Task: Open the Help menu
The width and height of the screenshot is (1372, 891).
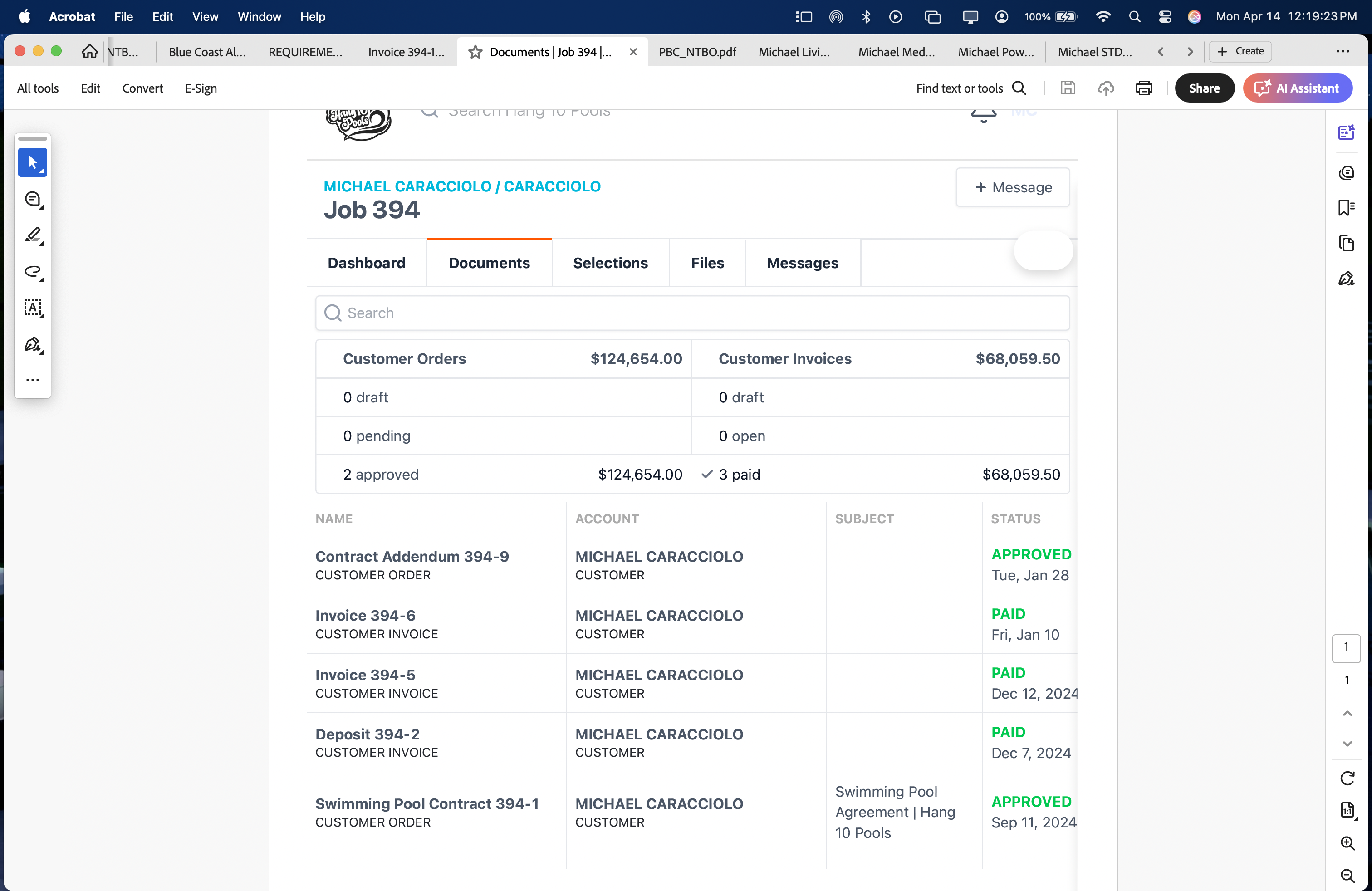Action: pos(313,17)
